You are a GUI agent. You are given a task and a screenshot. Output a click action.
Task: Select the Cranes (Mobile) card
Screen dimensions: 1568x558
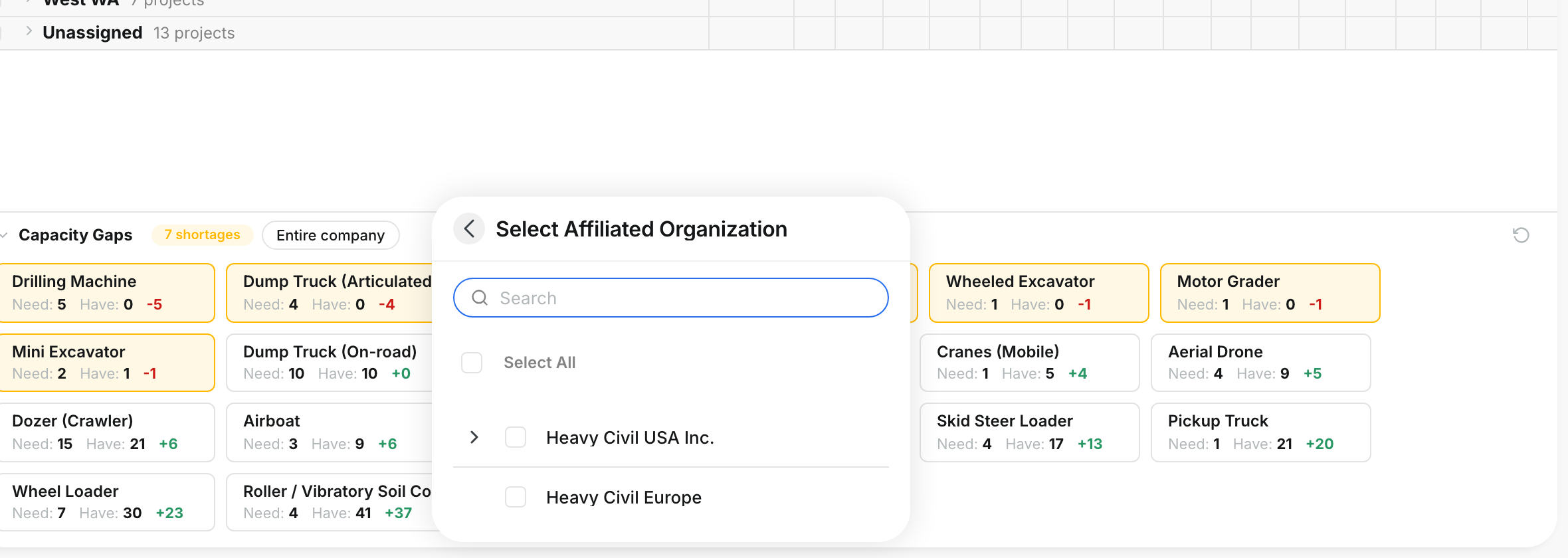coord(1030,363)
